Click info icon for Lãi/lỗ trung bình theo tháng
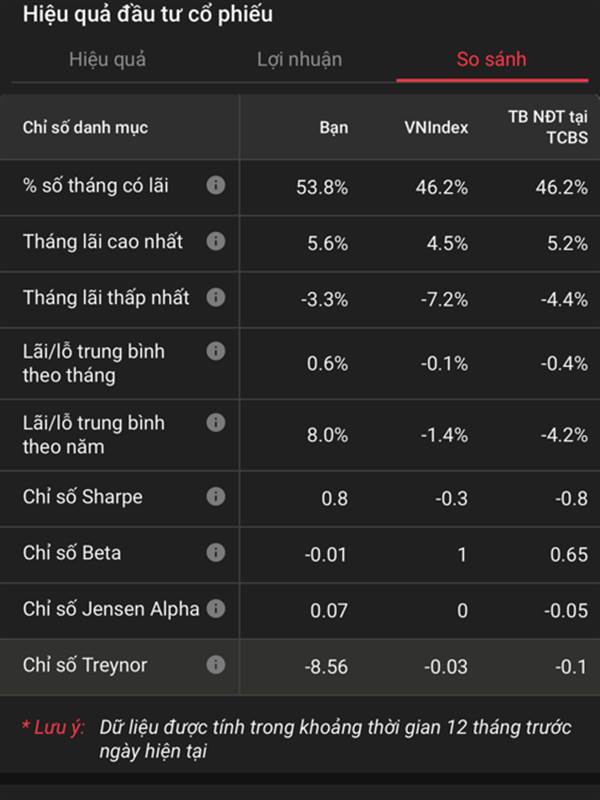 216,351
